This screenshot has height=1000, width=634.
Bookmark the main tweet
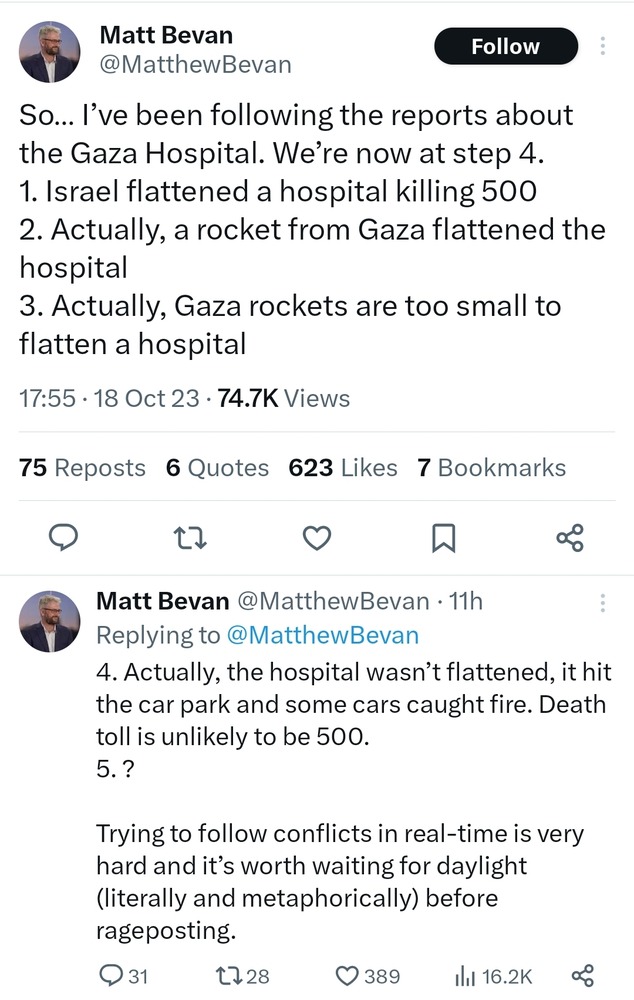[442, 539]
